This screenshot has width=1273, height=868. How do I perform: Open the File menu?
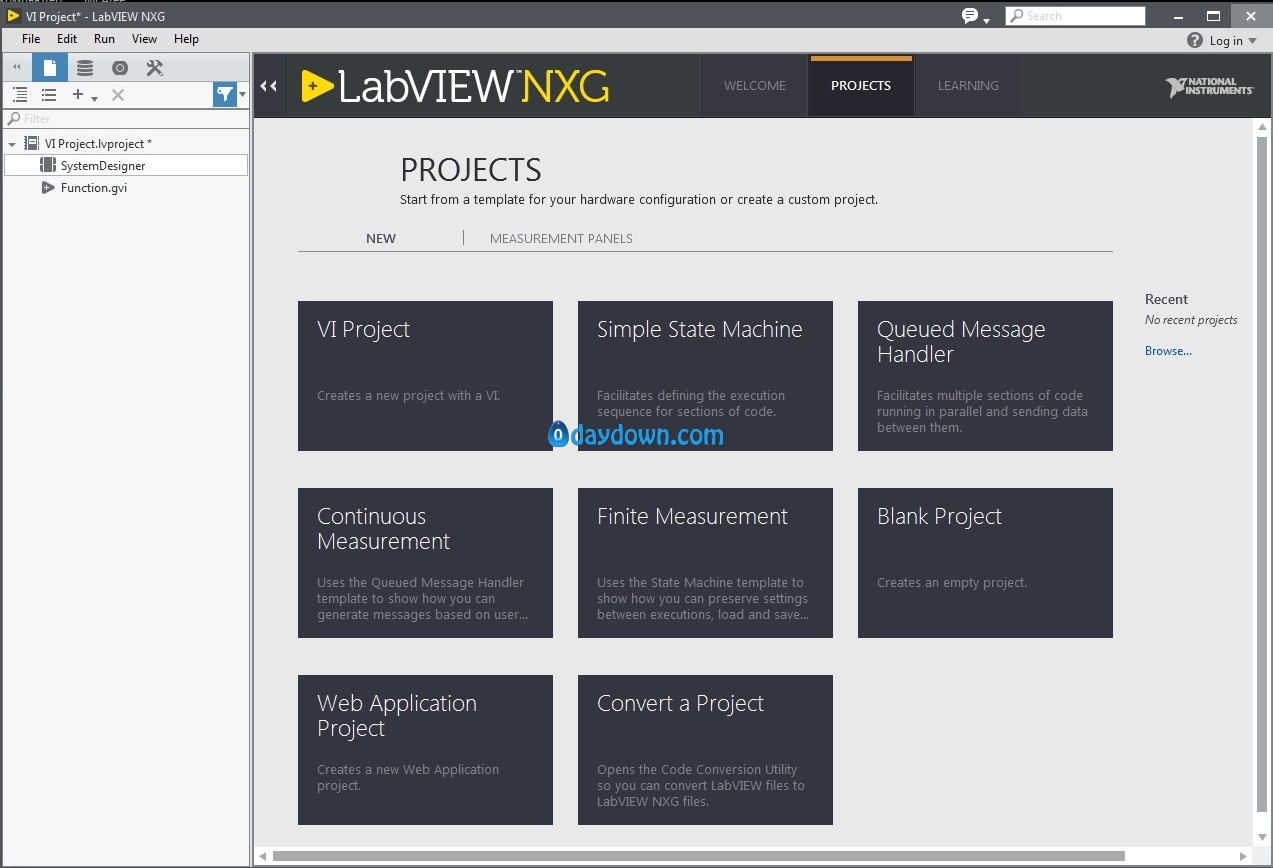[31, 39]
